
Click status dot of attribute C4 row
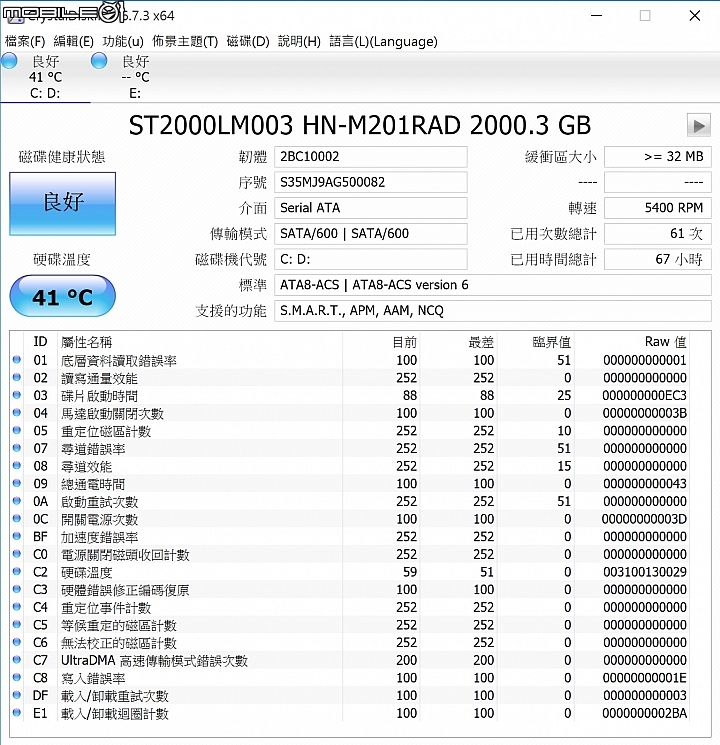point(17,606)
